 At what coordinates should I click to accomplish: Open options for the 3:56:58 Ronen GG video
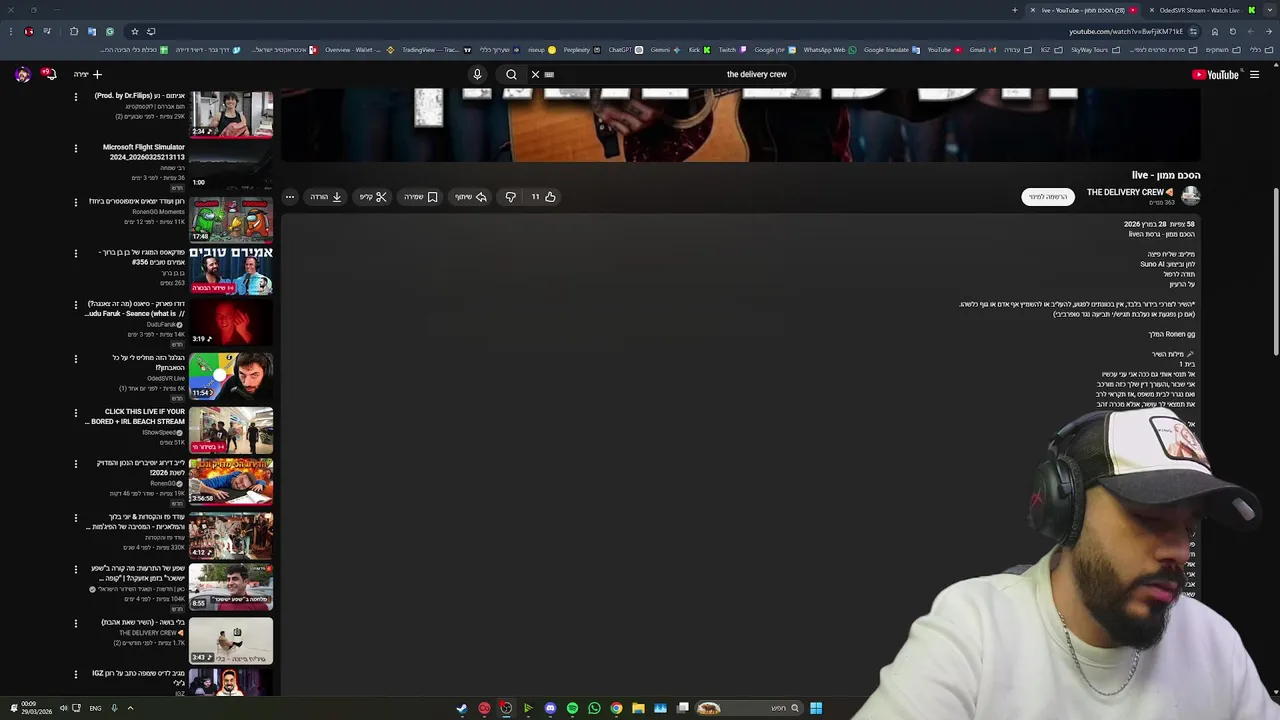(75, 464)
